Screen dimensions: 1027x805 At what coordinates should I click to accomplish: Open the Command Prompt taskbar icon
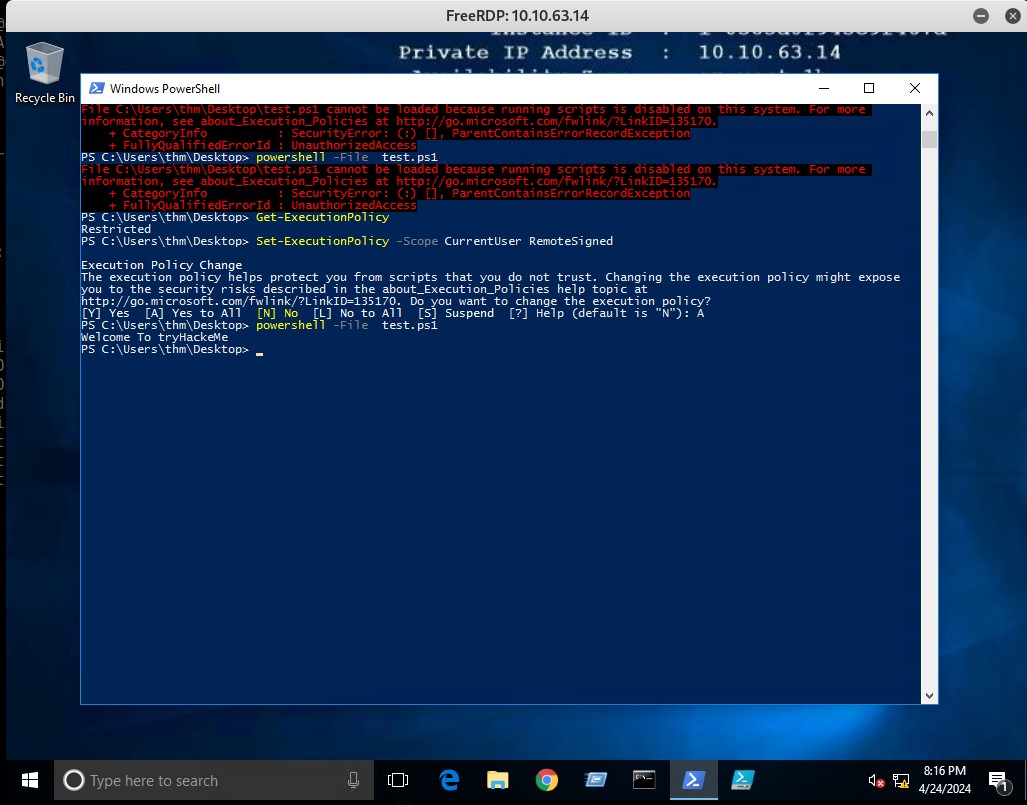pyautogui.click(x=644, y=780)
